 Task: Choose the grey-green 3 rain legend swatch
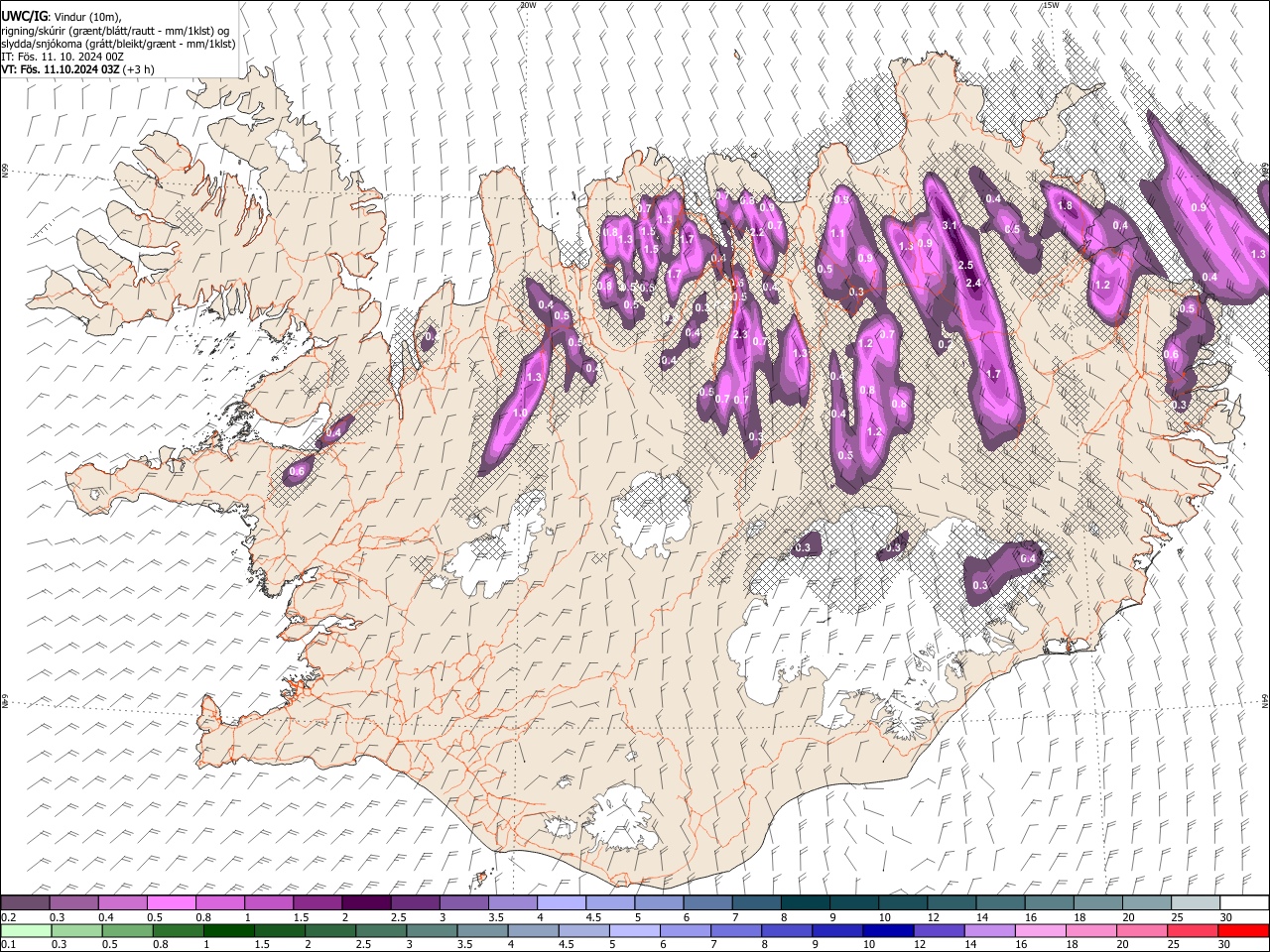pos(431,930)
